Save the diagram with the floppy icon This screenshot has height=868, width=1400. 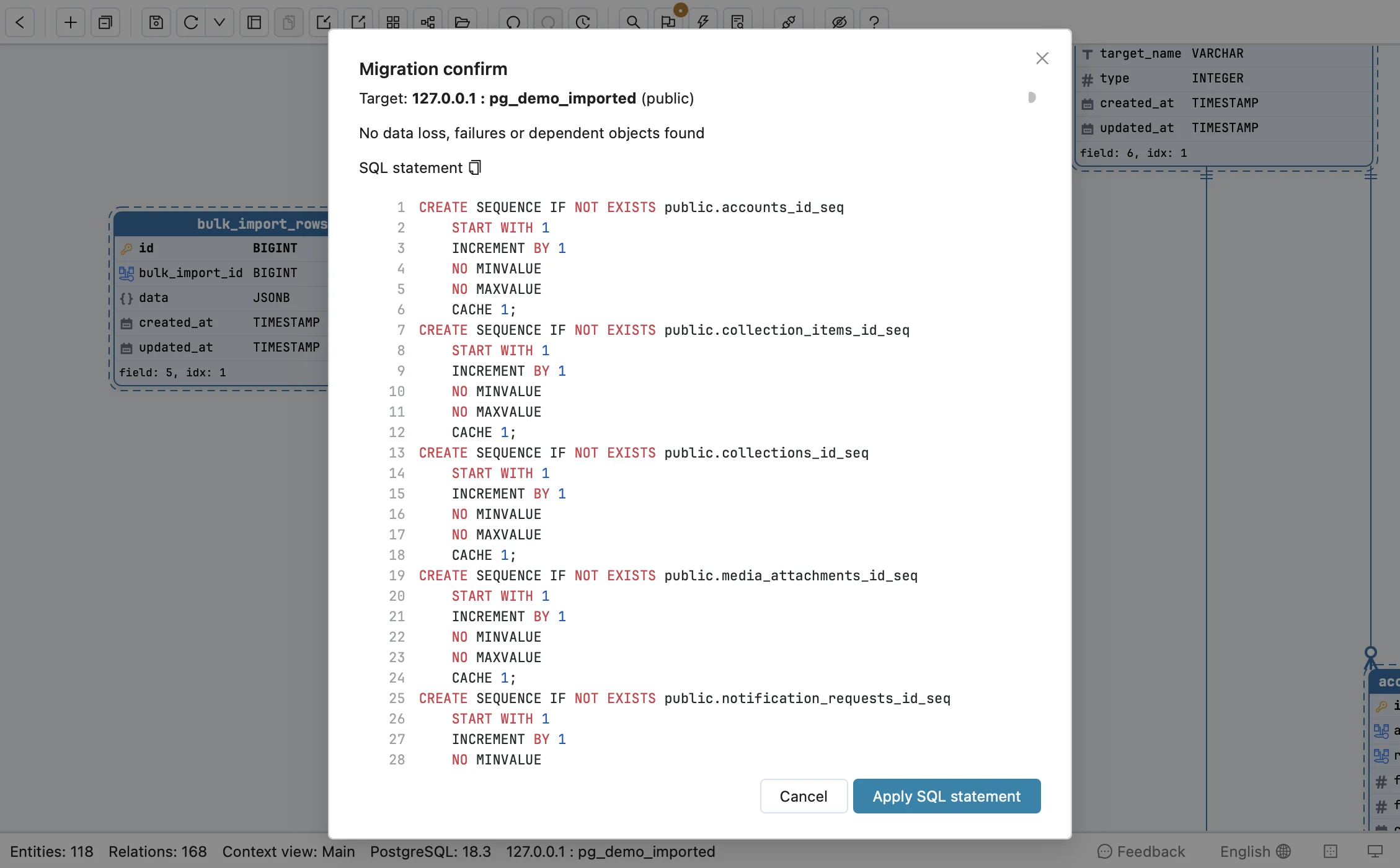pyautogui.click(x=156, y=22)
